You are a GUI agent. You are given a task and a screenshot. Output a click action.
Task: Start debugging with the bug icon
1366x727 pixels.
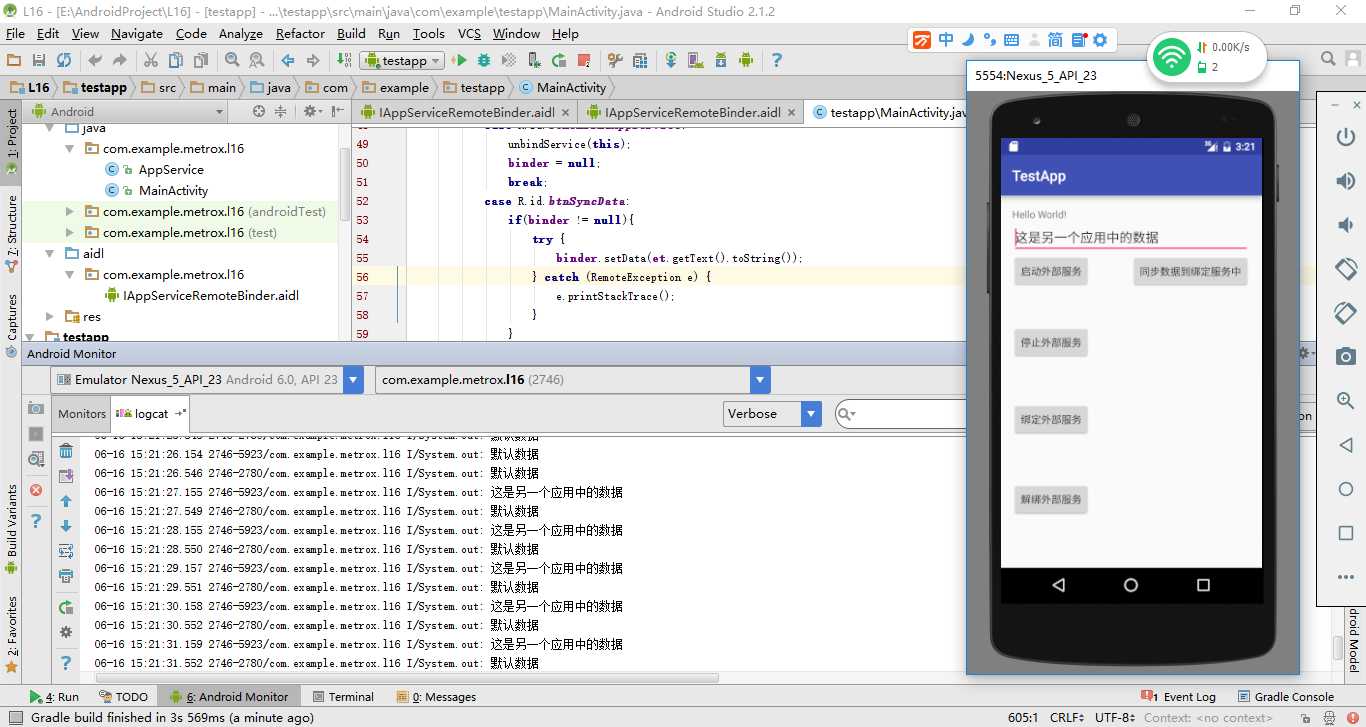484,60
